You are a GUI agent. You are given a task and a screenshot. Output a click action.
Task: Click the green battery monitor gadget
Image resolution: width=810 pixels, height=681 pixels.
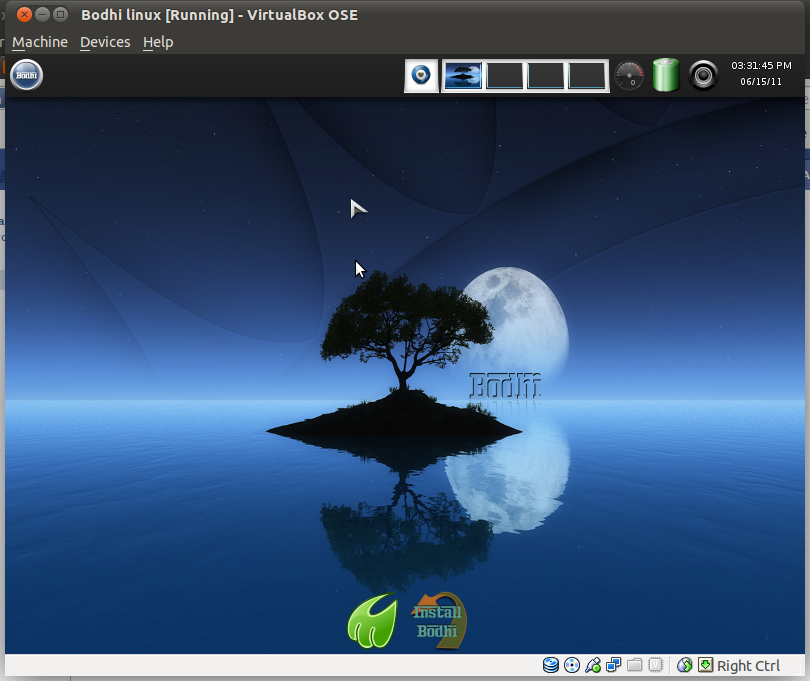pos(665,75)
